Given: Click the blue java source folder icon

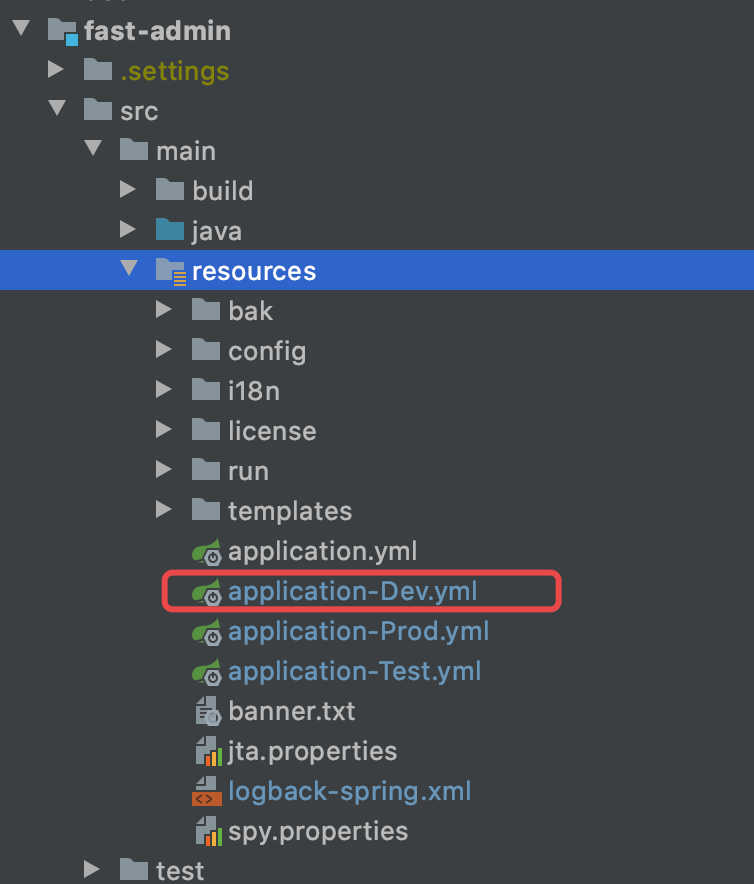Looking at the screenshot, I should click(x=170, y=231).
